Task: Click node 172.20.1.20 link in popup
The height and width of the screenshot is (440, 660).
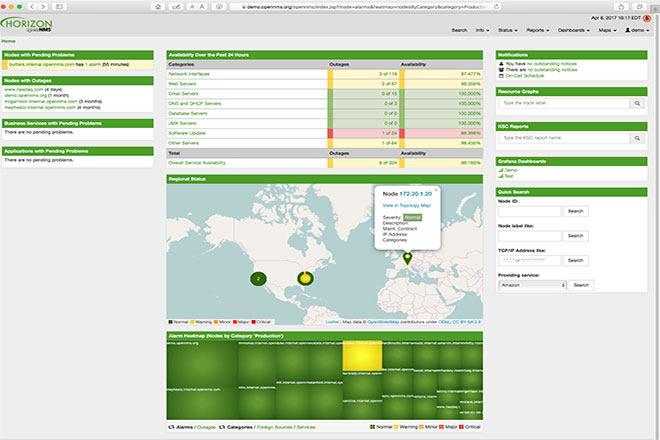Action: tap(415, 194)
